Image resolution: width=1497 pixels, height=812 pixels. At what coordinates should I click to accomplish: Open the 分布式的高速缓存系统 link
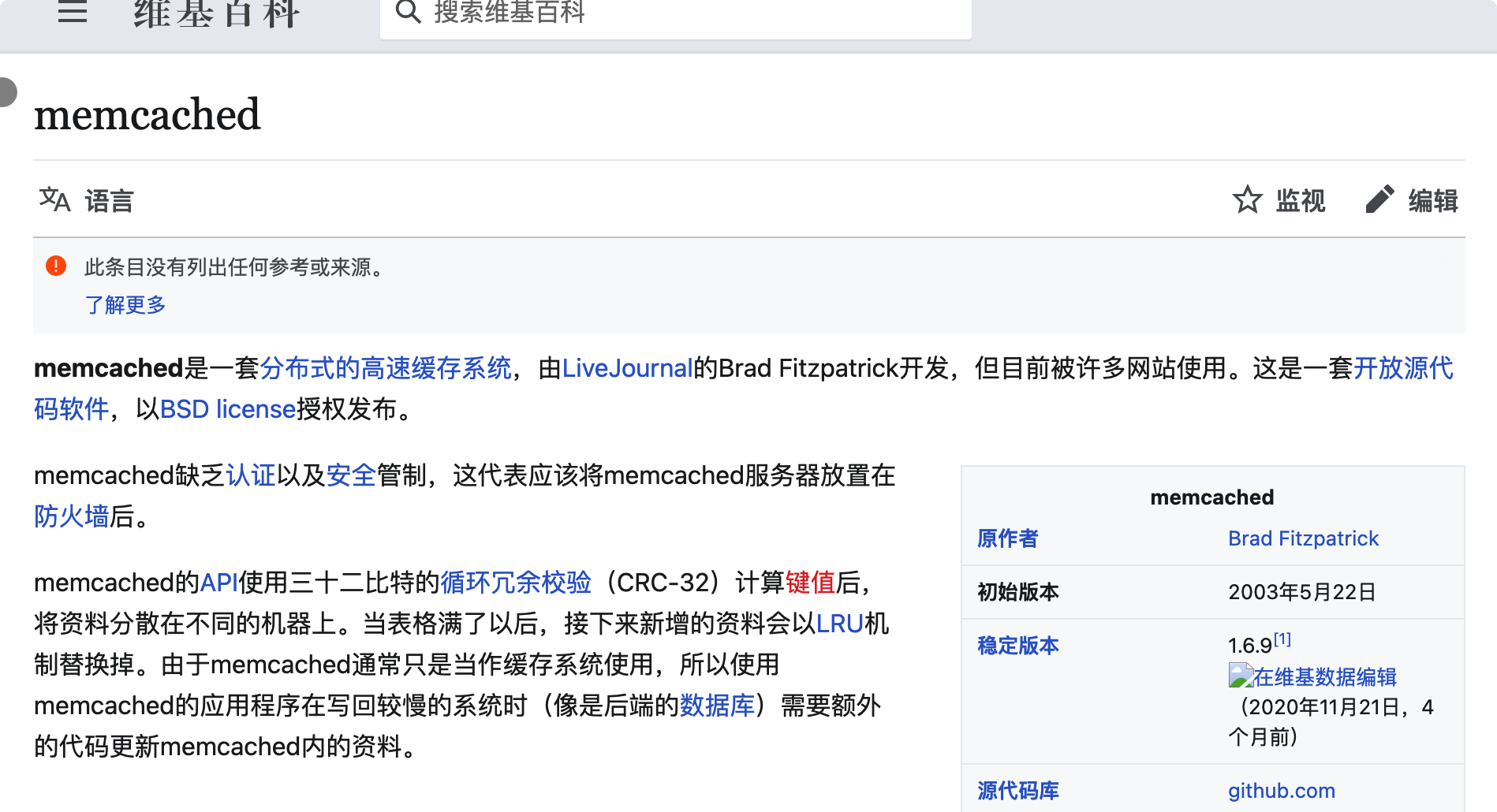[386, 368]
